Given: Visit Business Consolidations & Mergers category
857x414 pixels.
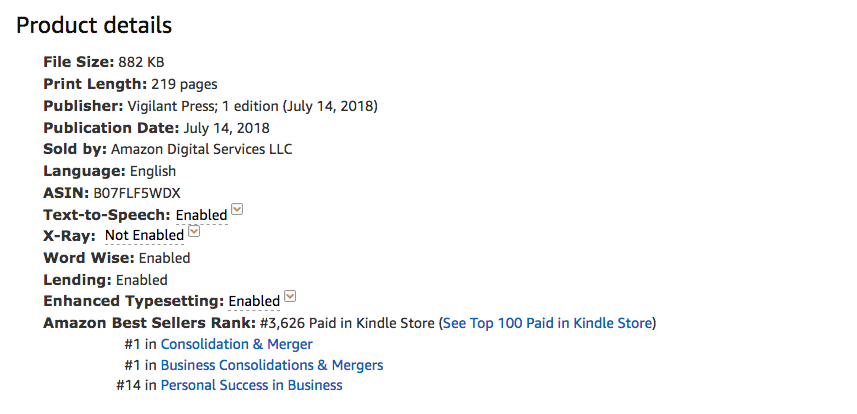Looking at the screenshot, I should click(272, 365).
